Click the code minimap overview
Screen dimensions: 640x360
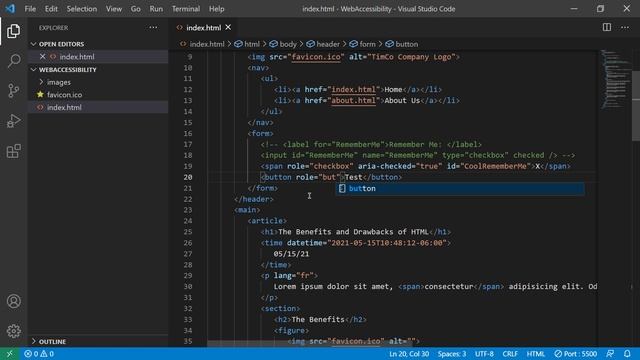click(x=616, y=80)
